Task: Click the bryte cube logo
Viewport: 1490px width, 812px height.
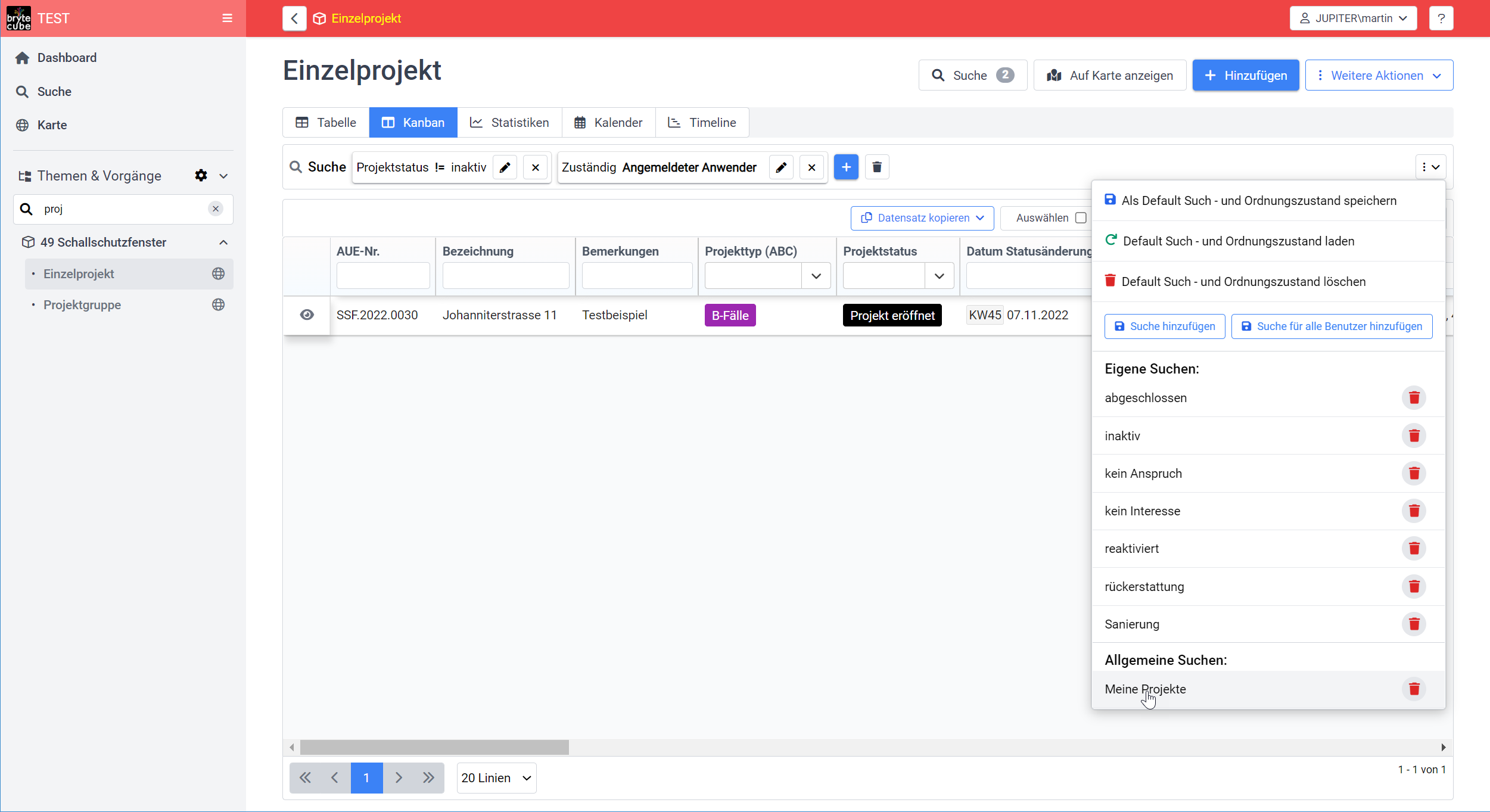Action: (x=18, y=18)
